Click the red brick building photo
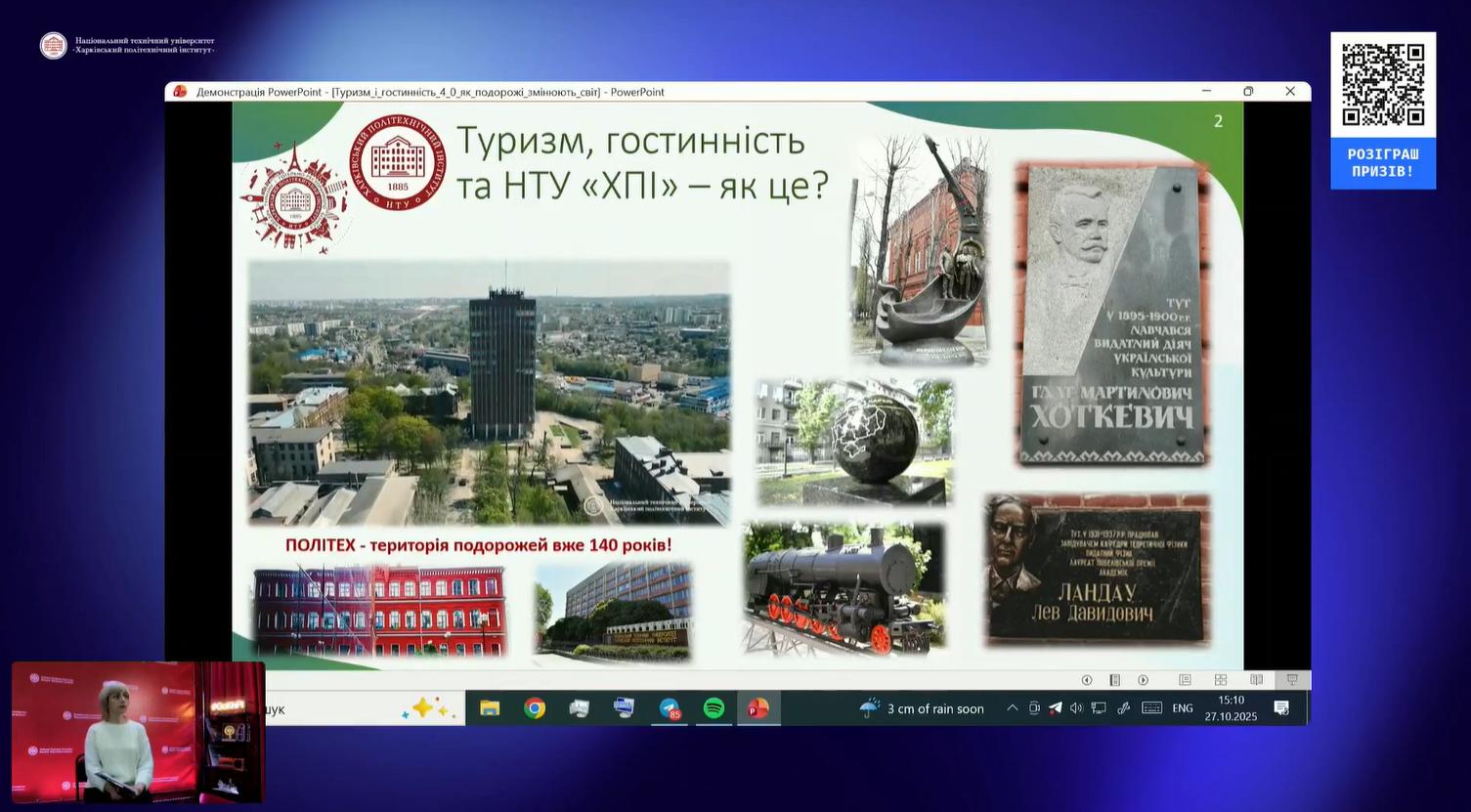 click(x=380, y=610)
